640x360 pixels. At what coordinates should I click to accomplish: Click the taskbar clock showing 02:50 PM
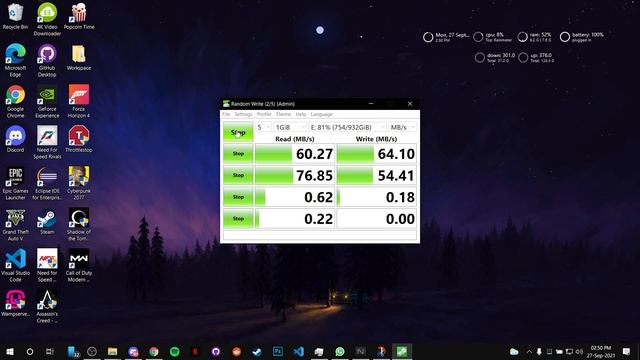pos(601,351)
